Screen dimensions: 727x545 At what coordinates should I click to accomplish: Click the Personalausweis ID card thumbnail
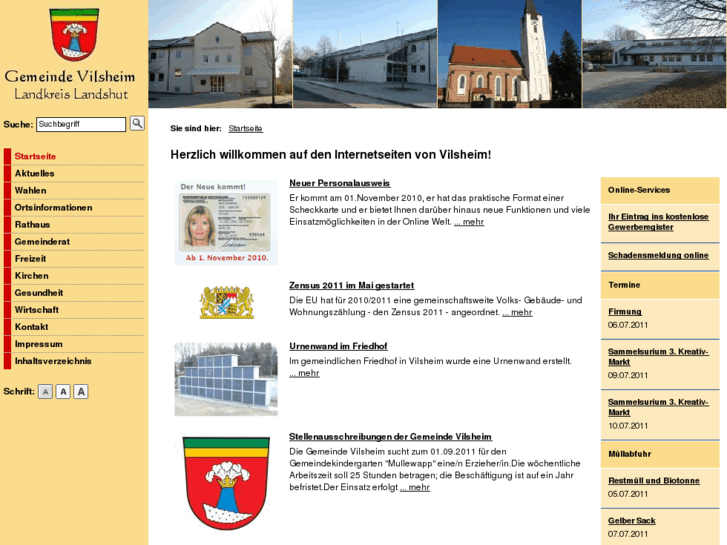226,223
